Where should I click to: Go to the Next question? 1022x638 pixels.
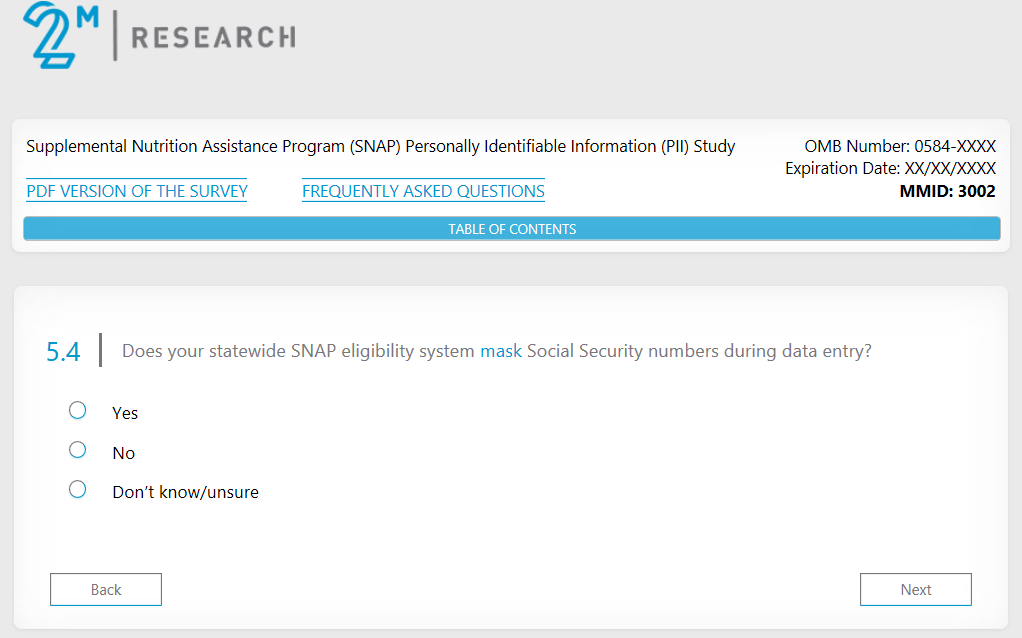click(x=915, y=589)
